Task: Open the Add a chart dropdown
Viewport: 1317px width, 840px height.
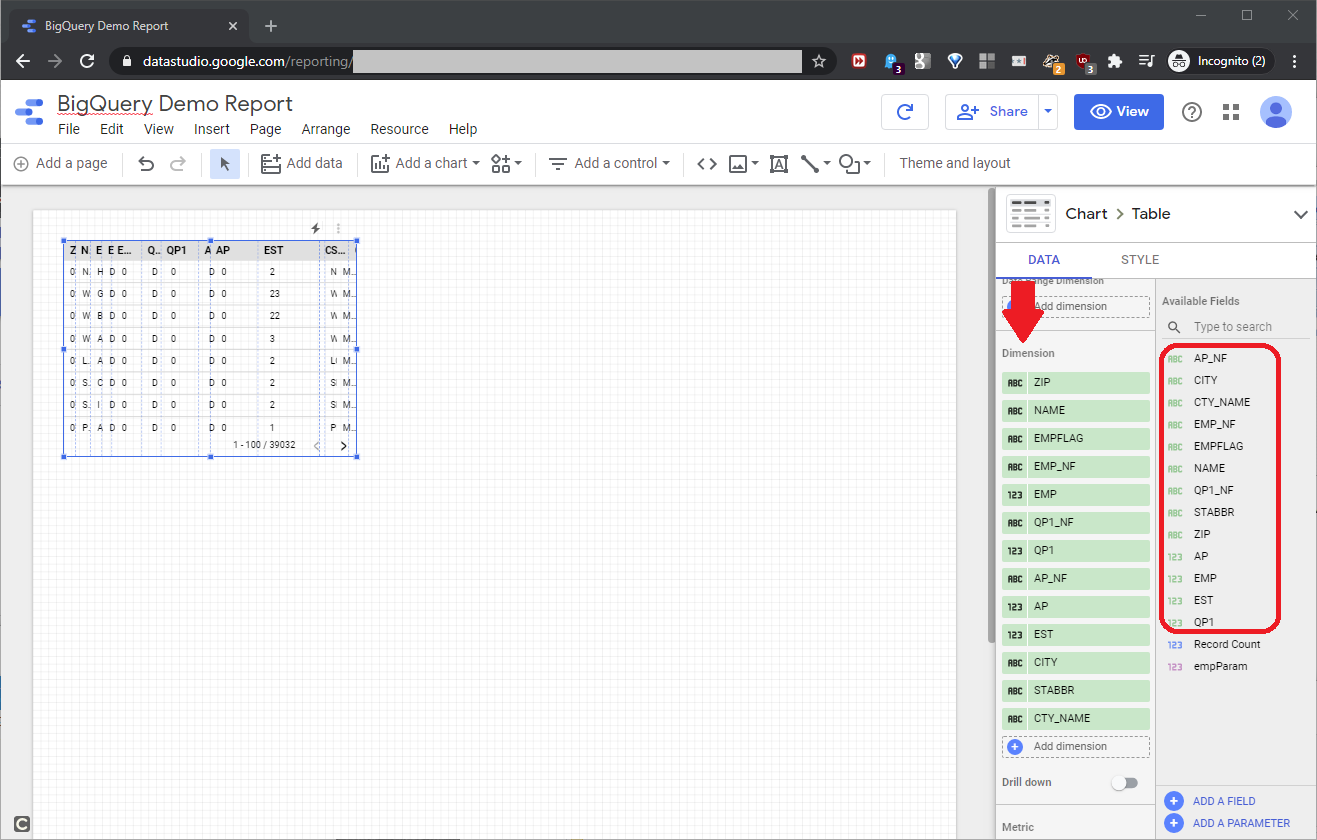Action: (x=425, y=163)
